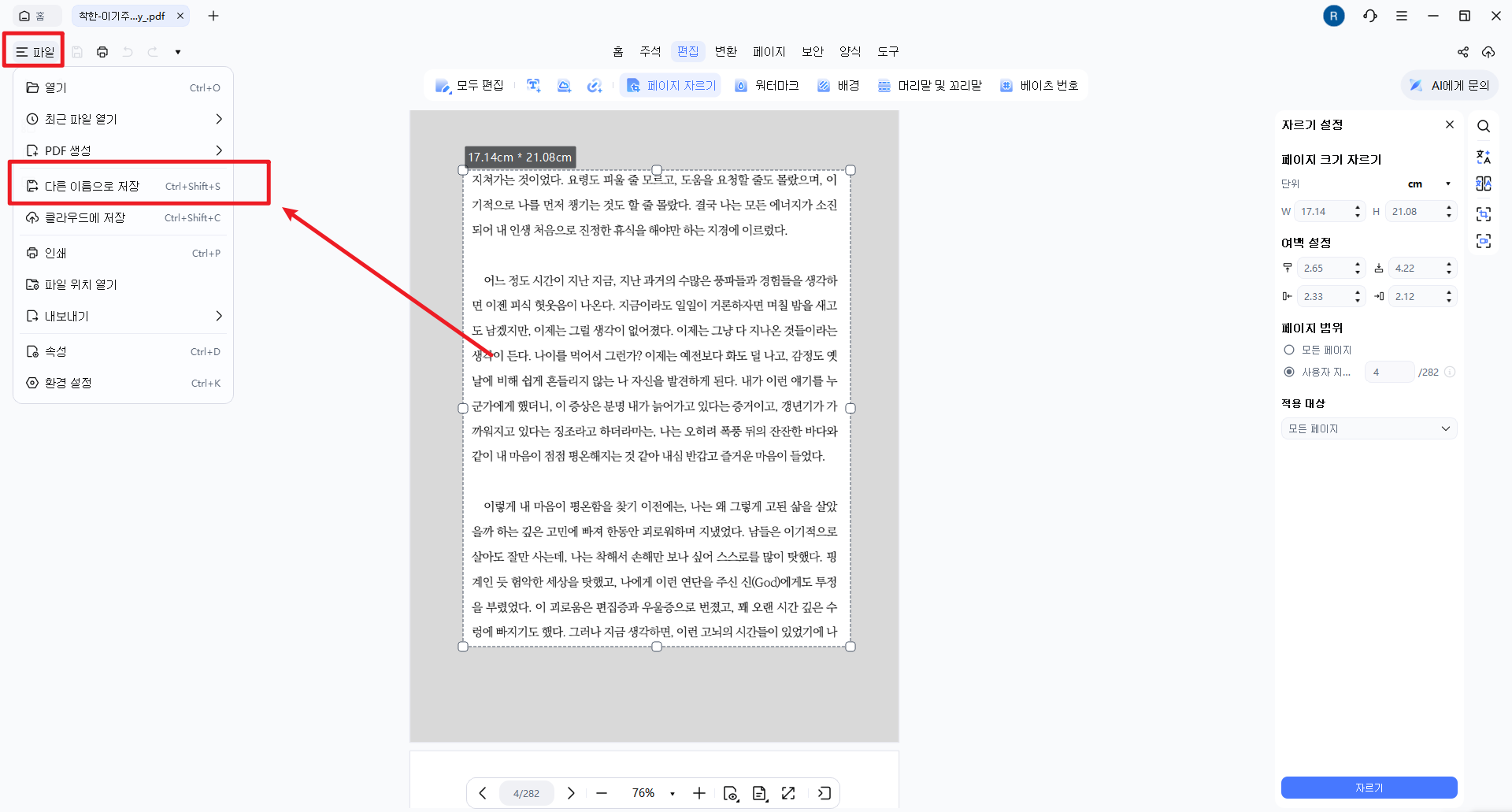
Task: Open the quick access customize dropdown arrow
Action: (x=178, y=52)
